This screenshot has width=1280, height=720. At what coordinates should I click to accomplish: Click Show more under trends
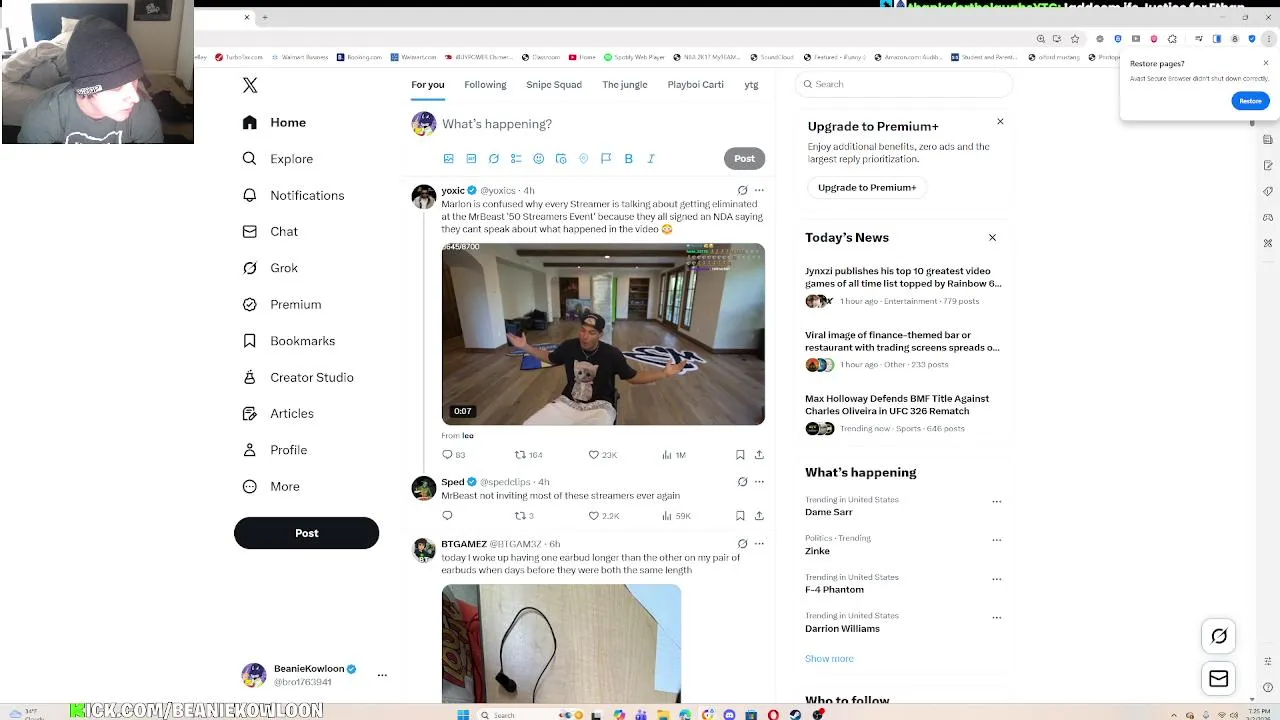point(829,659)
